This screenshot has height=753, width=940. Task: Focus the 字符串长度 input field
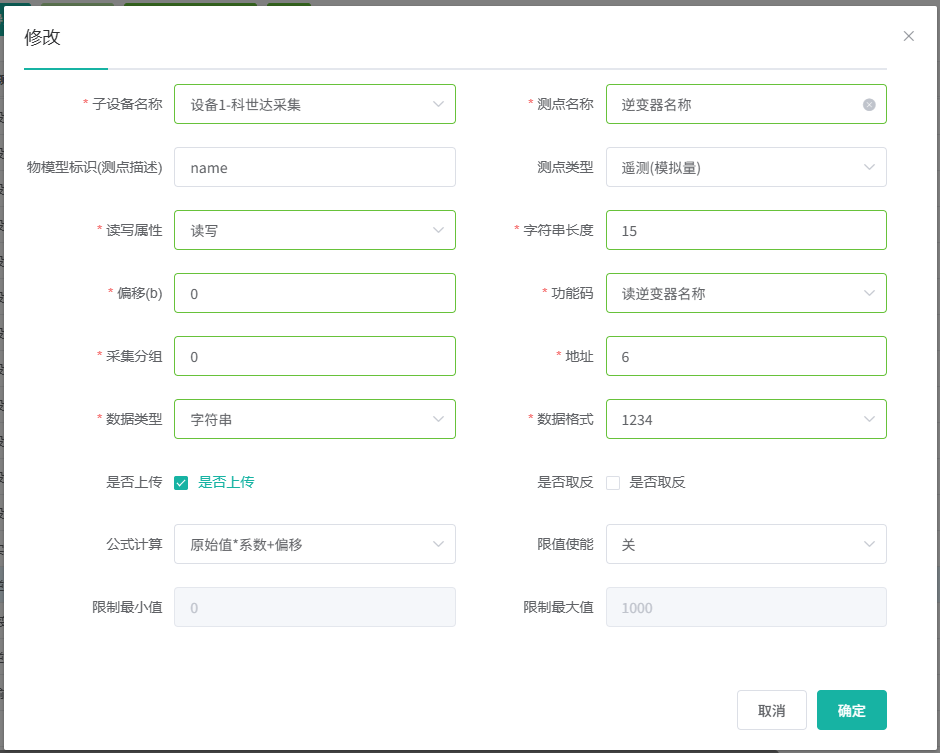pos(745,230)
